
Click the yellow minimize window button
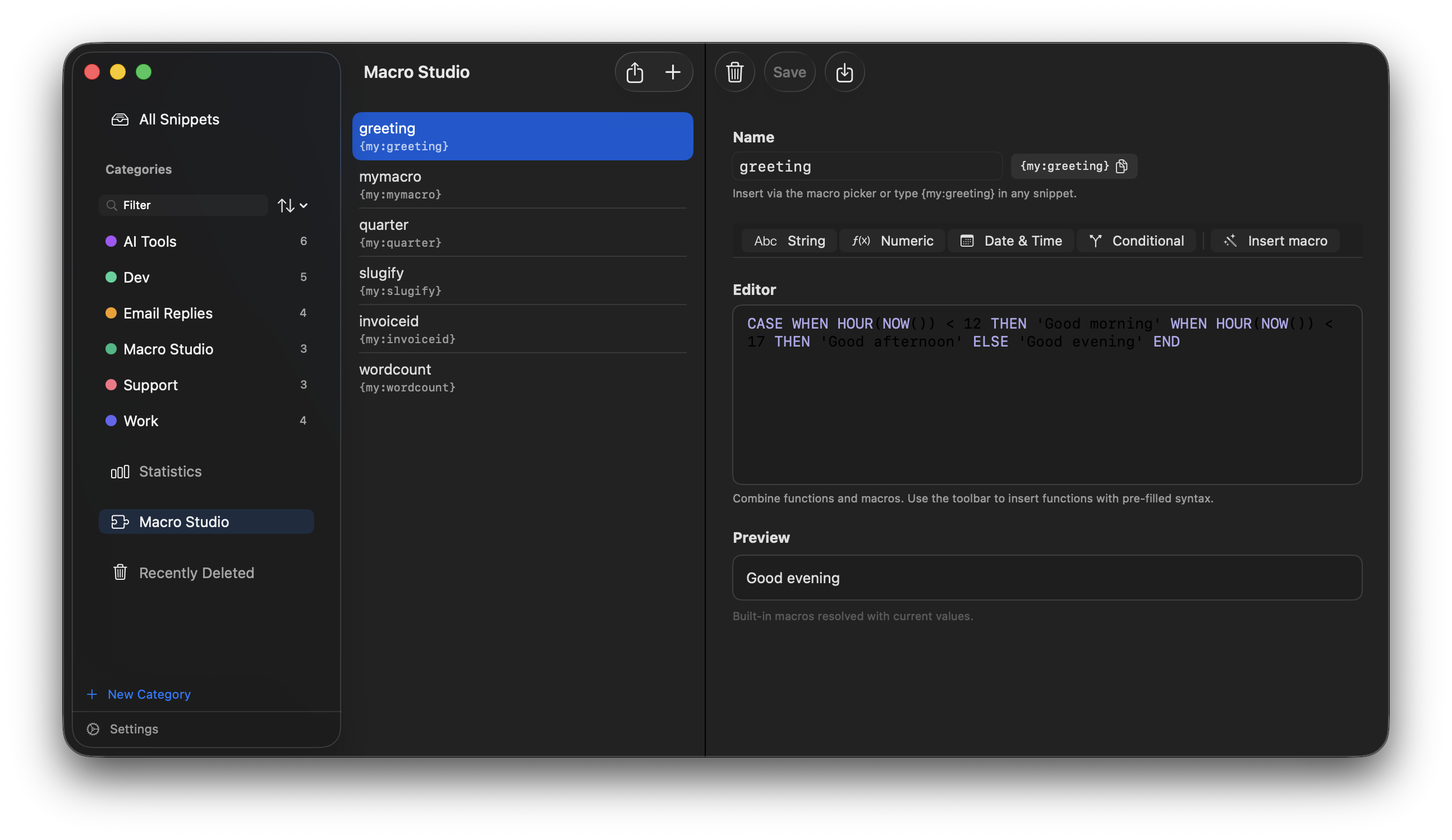click(x=118, y=72)
